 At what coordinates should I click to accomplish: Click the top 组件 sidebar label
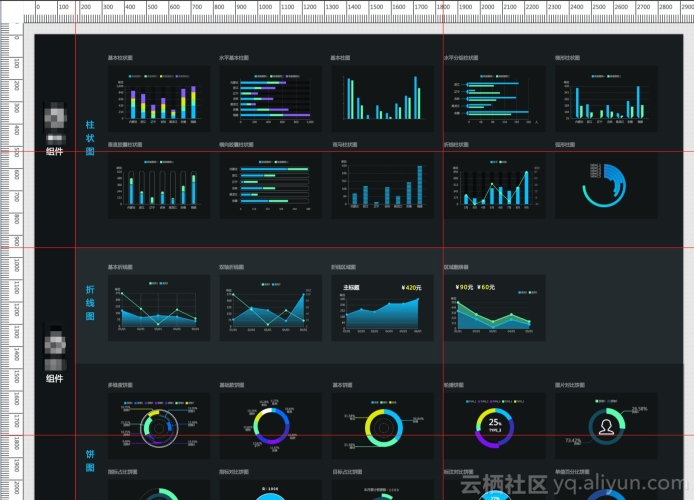(x=54, y=151)
